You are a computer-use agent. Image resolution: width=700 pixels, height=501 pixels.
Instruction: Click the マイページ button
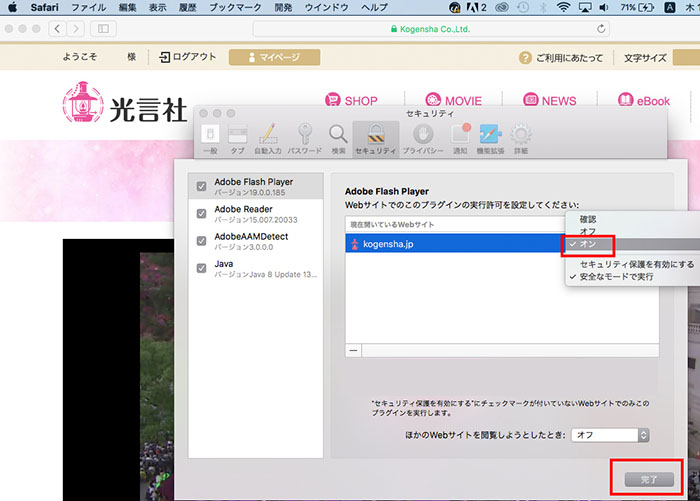(x=275, y=57)
